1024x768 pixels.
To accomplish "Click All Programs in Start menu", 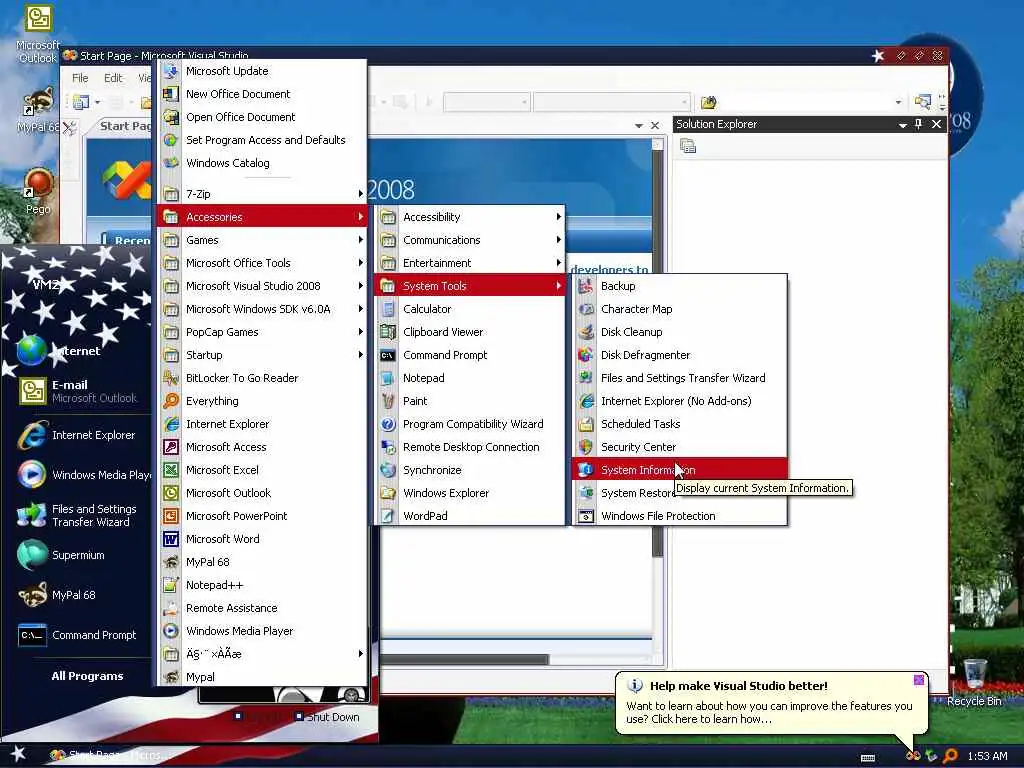I will click(x=87, y=676).
